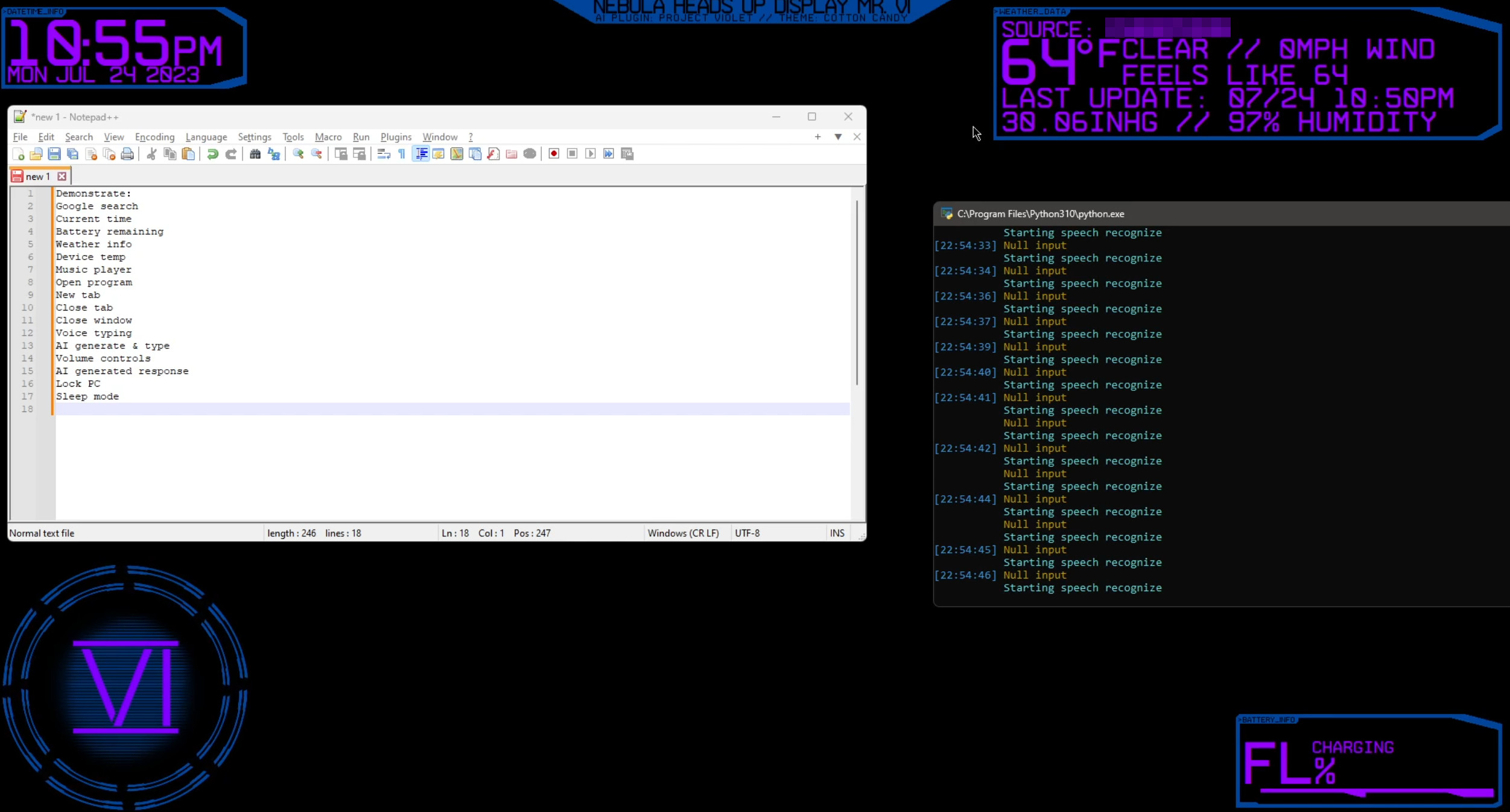Zoom out using the magnifier minus icon
This screenshot has height=812, width=1510.
316,154
